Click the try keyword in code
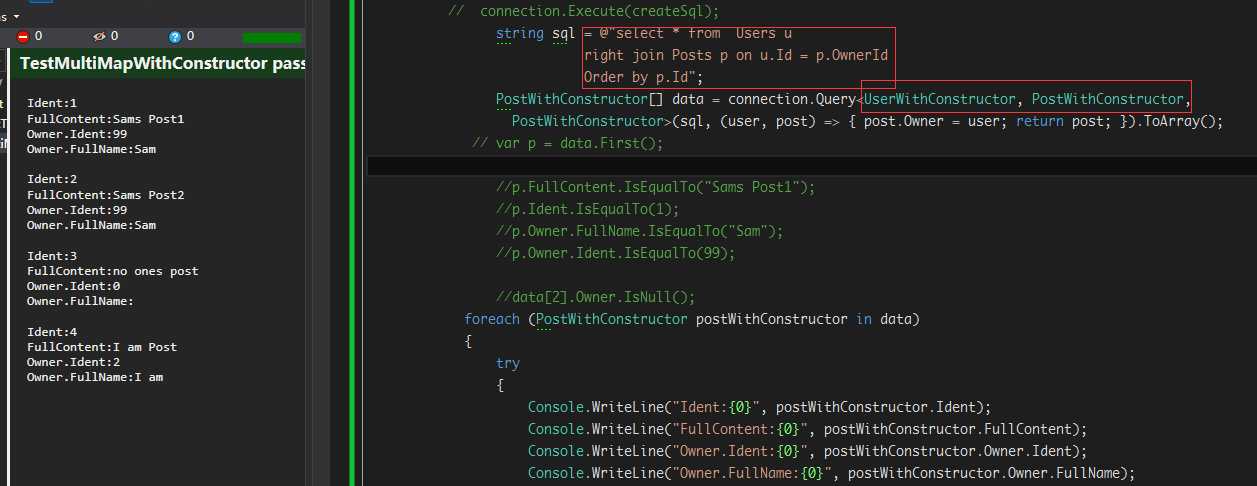1257x486 pixels. (x=508, y=363)
